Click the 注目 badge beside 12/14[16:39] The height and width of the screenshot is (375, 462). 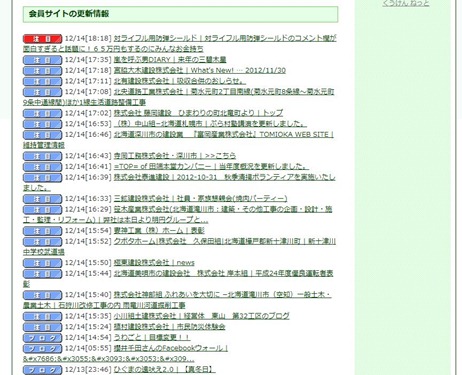coord(42,177)
